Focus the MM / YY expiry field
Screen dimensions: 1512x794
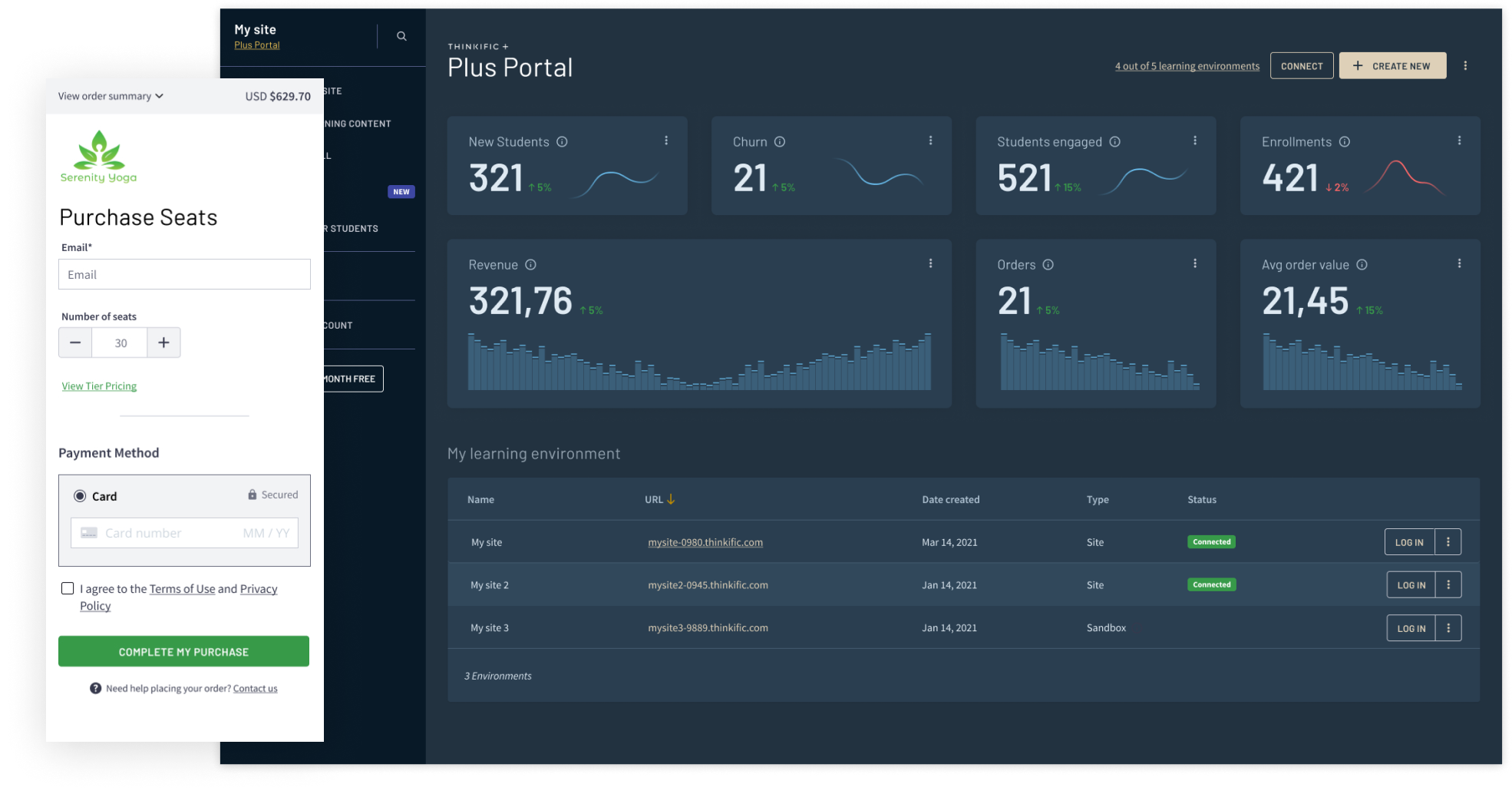(x=266, y=533)
